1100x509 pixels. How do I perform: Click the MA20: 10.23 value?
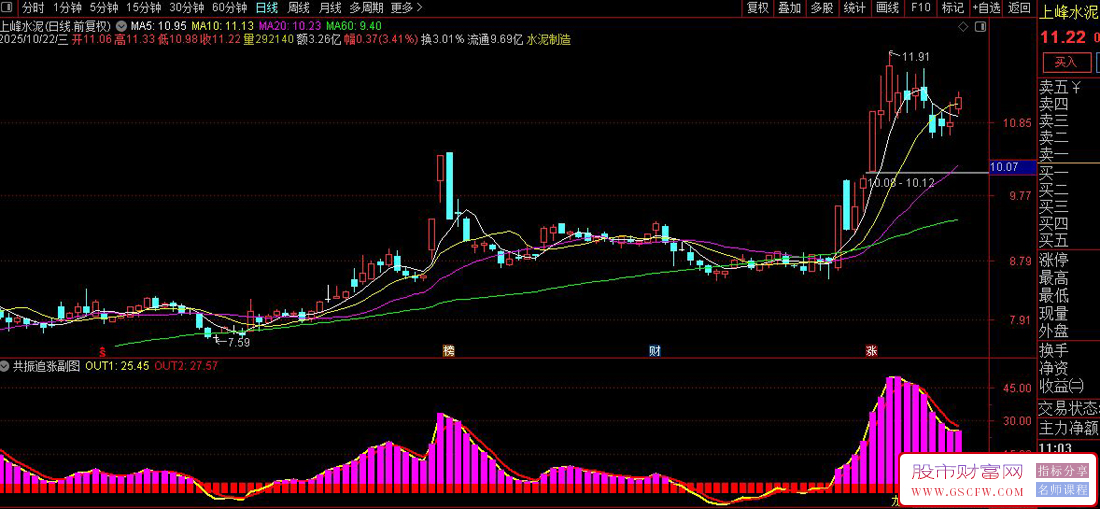pos(289,26)
